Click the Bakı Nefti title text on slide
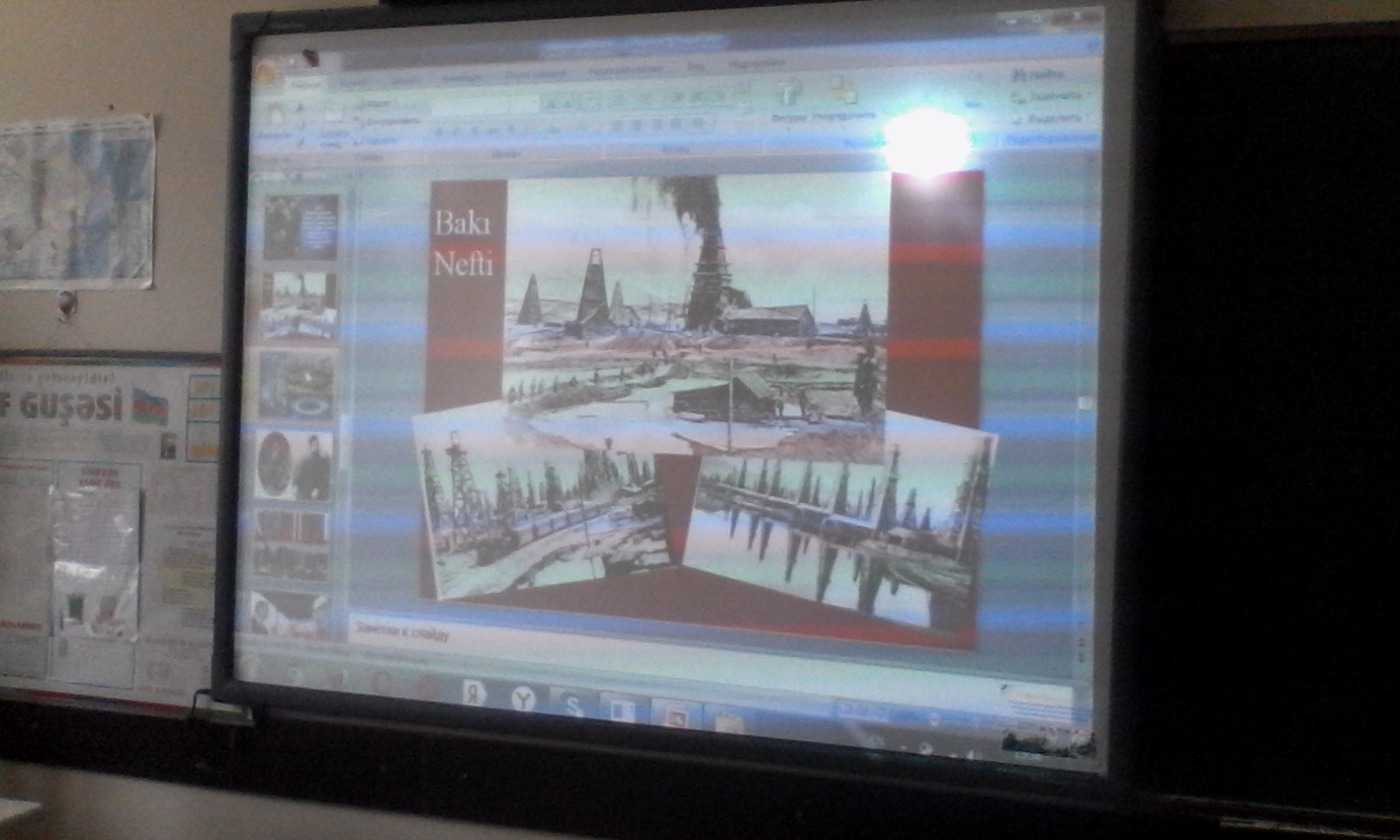 (x=464, y=243)
